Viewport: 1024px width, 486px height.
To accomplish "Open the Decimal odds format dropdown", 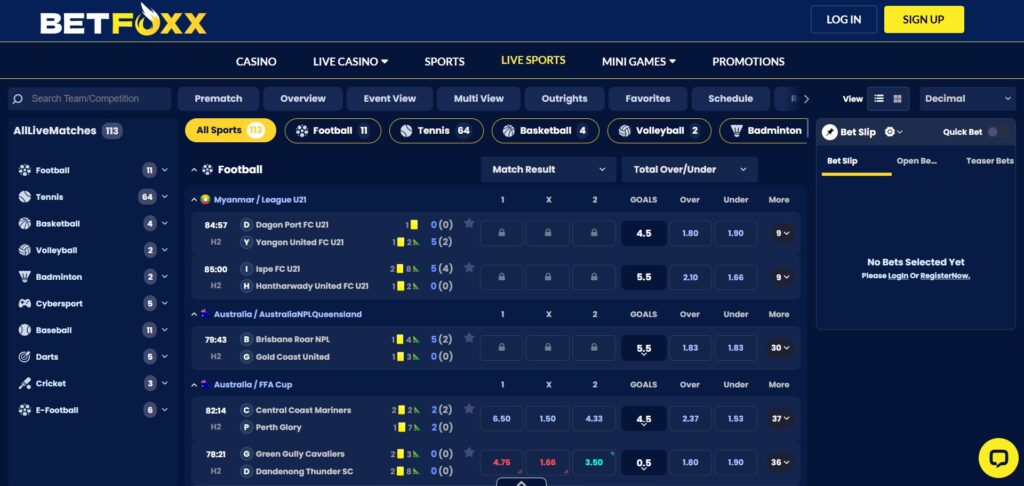I will coord(967,99).
